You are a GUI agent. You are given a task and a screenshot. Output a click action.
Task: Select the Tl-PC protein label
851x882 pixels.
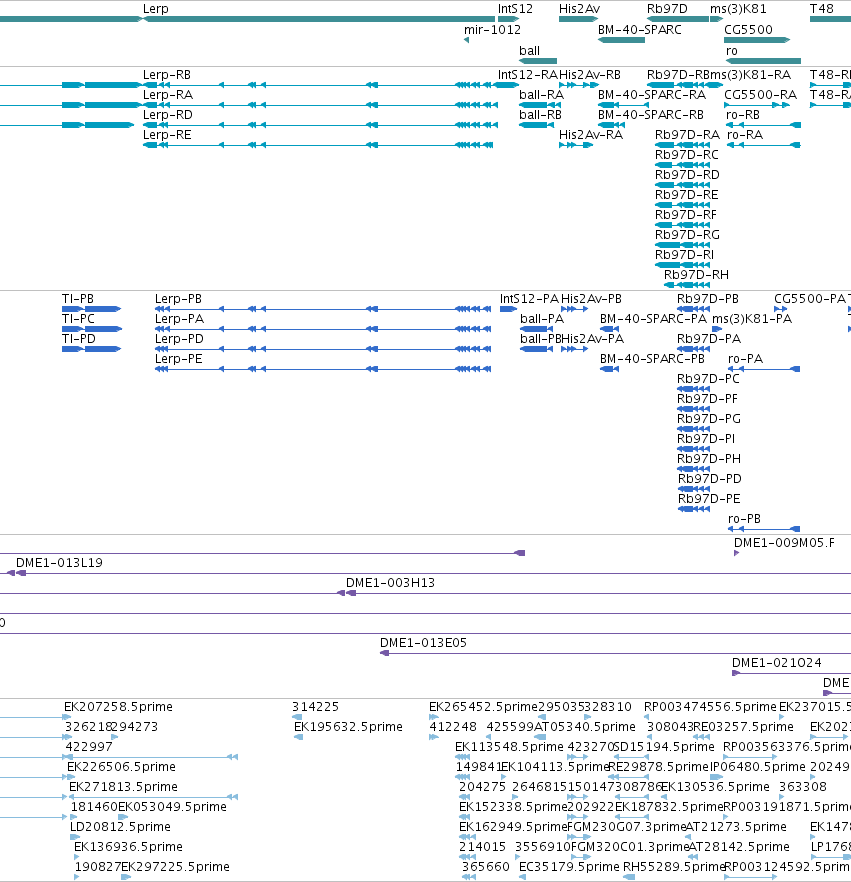78,319
